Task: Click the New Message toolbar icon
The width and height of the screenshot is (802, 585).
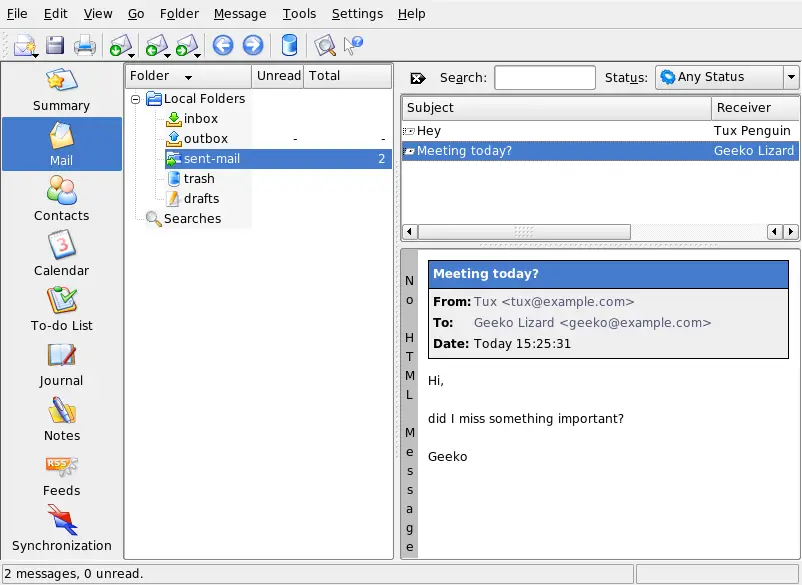Action: tap(24, 45)
